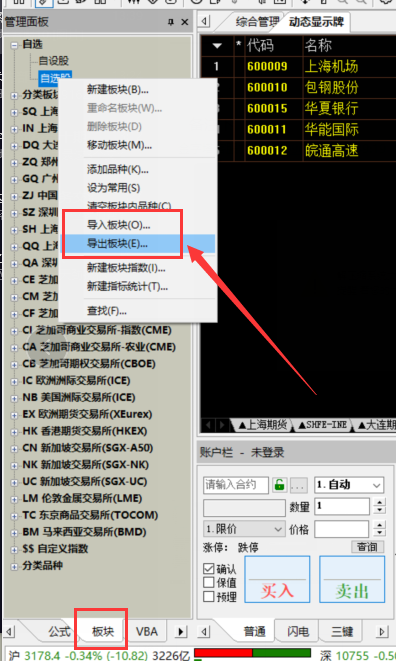Click stock code 600011 in the table
The width and height of the screenshot is (396, 661).
pyautogui.click(x=267, y=129)
